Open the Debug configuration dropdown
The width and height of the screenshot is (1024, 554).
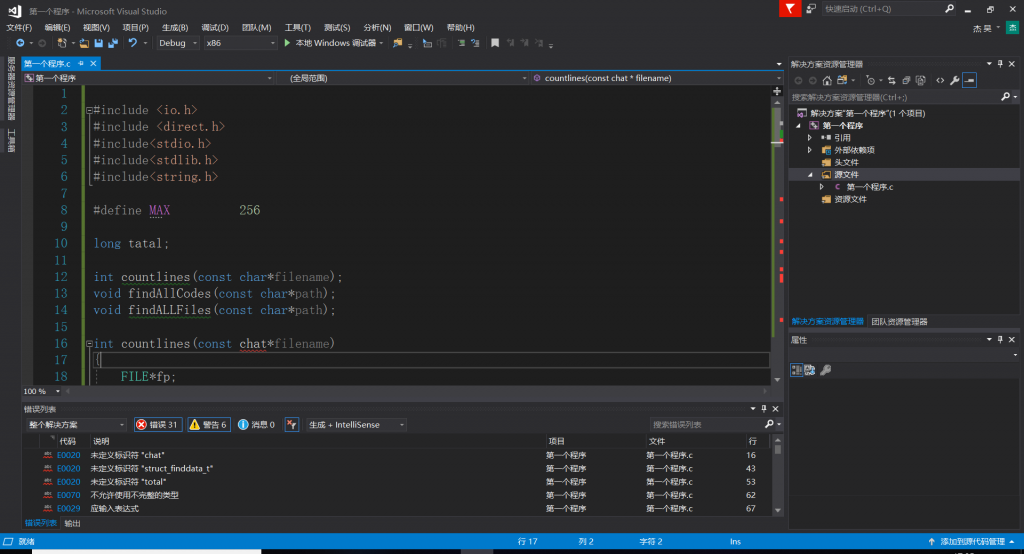point(178,43)
